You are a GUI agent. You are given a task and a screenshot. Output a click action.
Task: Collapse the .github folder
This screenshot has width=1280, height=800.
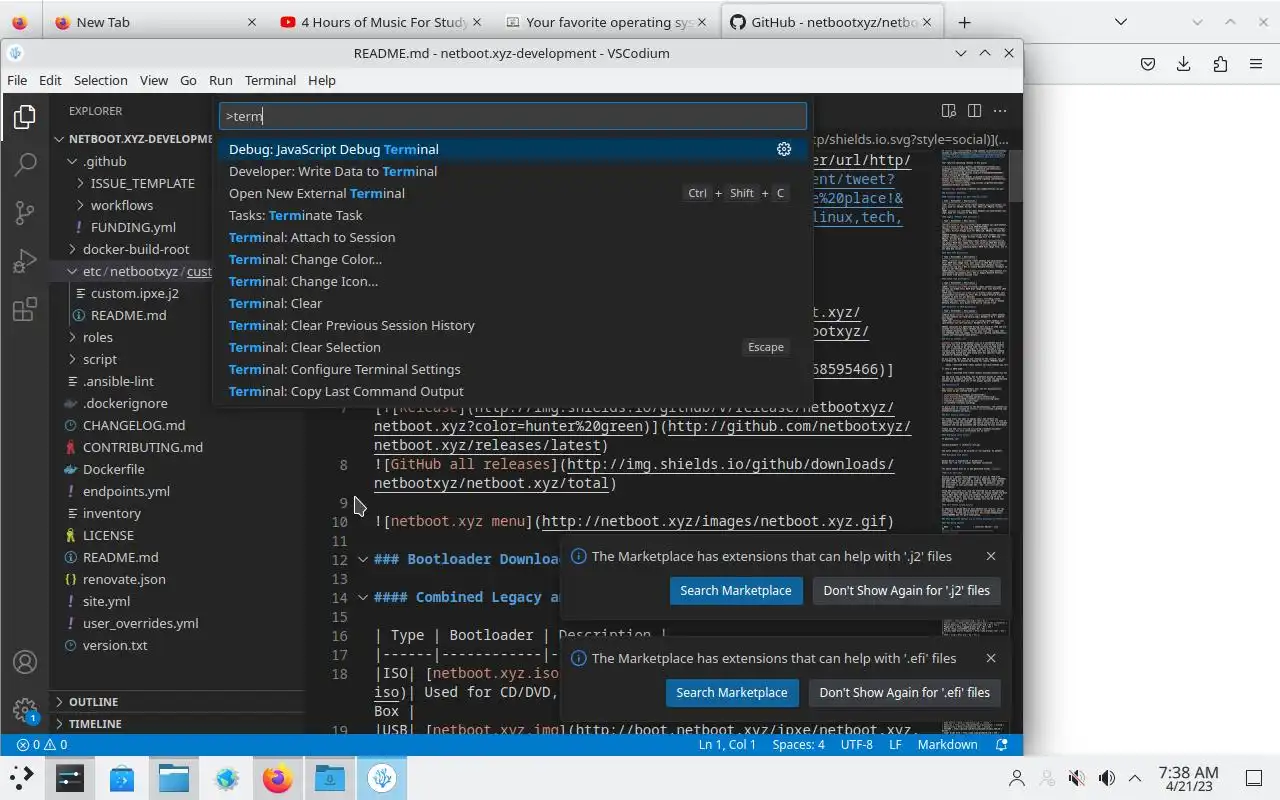(72, 161)
